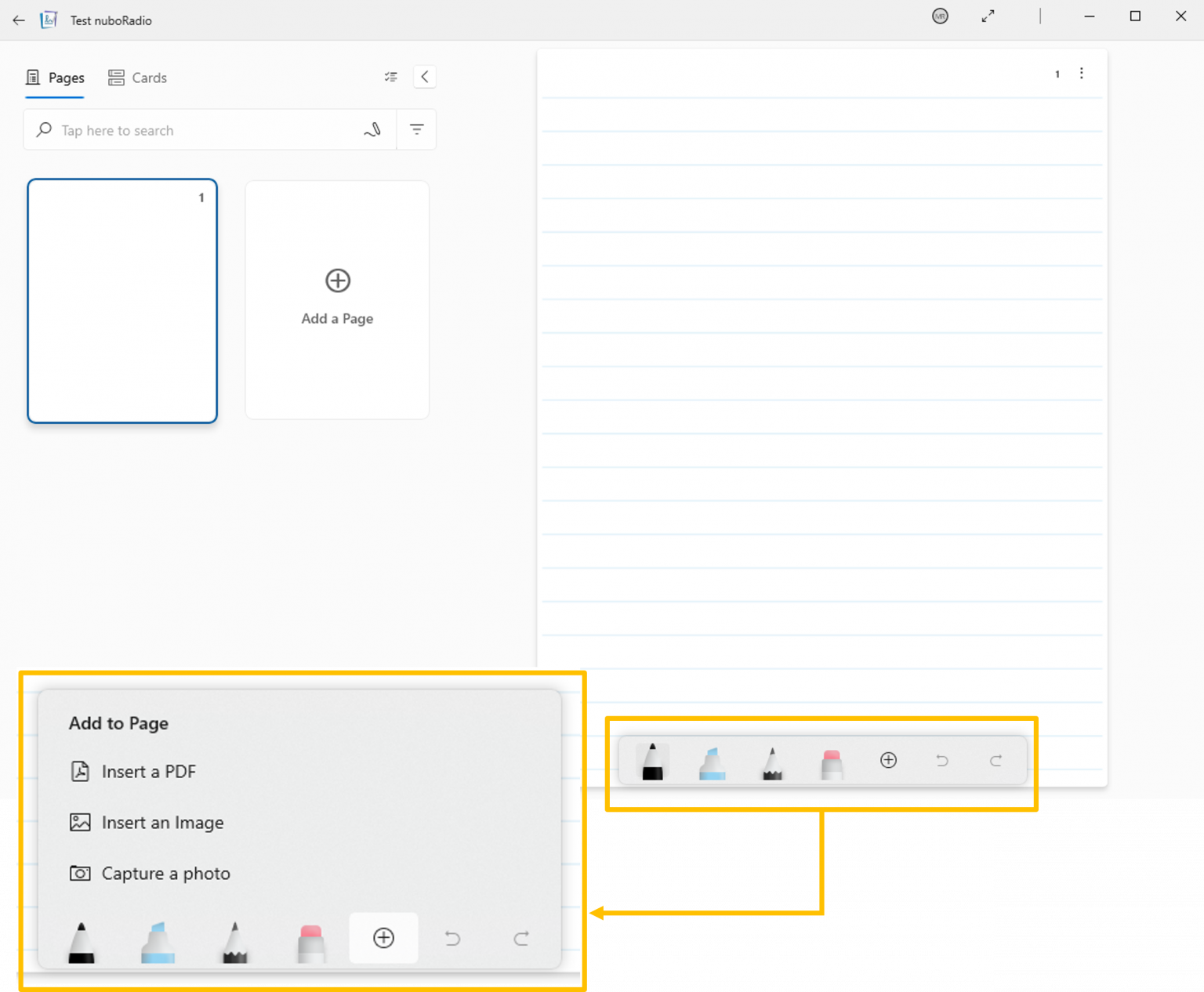
Task: Undo the last ink stroke
Action: pos(942,760)
